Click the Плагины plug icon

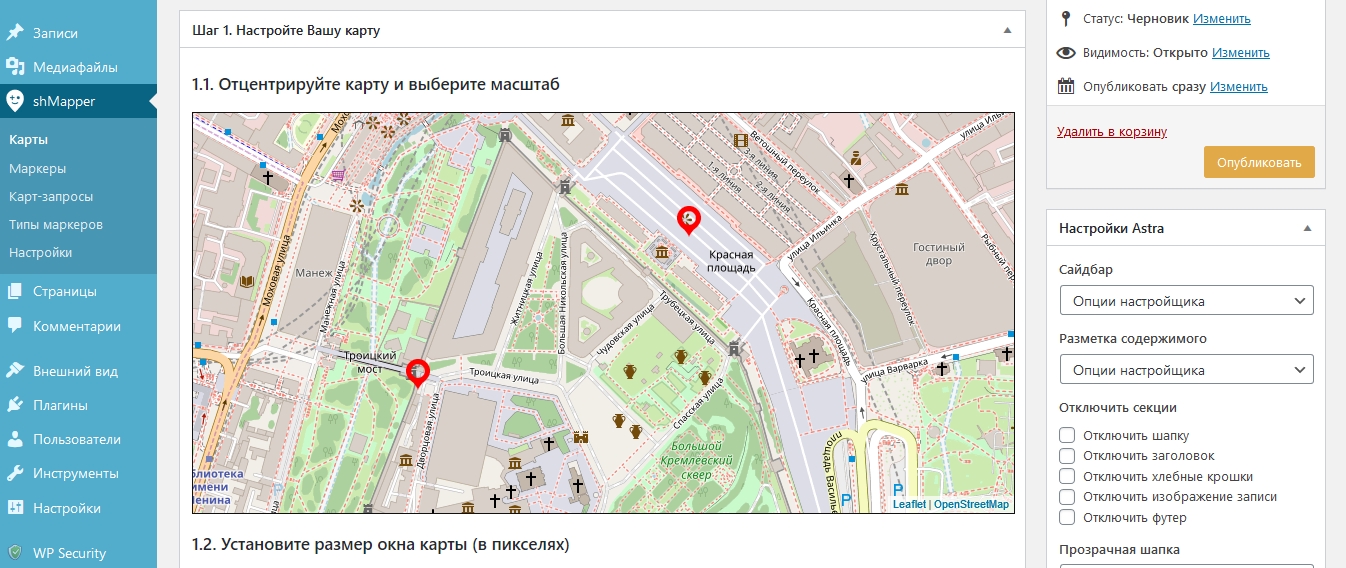coord(15,405)
